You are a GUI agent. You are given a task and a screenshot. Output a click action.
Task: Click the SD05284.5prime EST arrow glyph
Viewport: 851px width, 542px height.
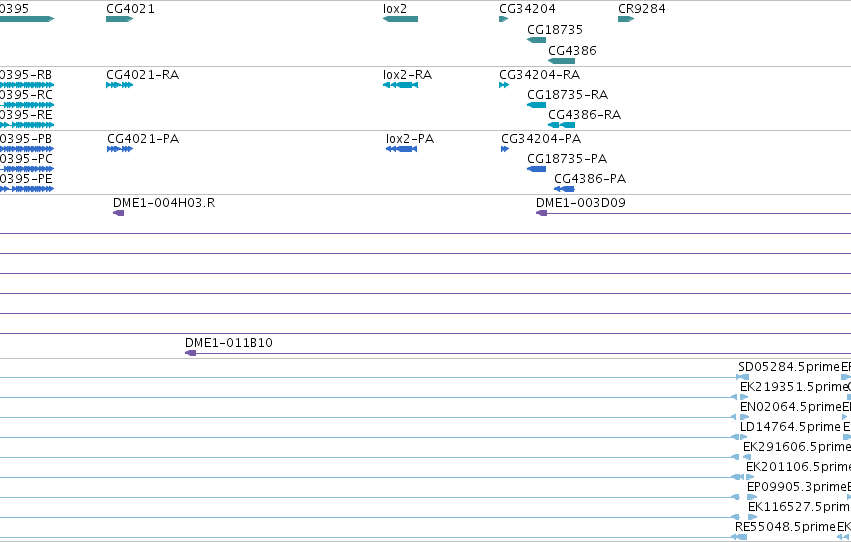click(742, 377)
